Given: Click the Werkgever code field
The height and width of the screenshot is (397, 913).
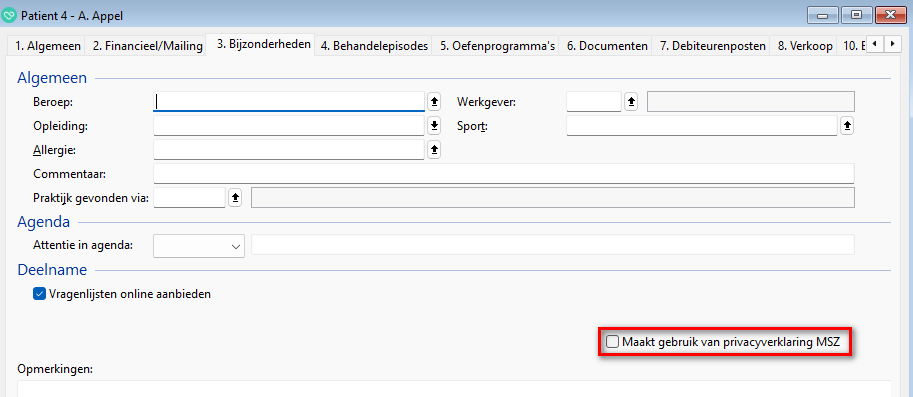Looking at the screenshot, I should (x=594, y=101).
